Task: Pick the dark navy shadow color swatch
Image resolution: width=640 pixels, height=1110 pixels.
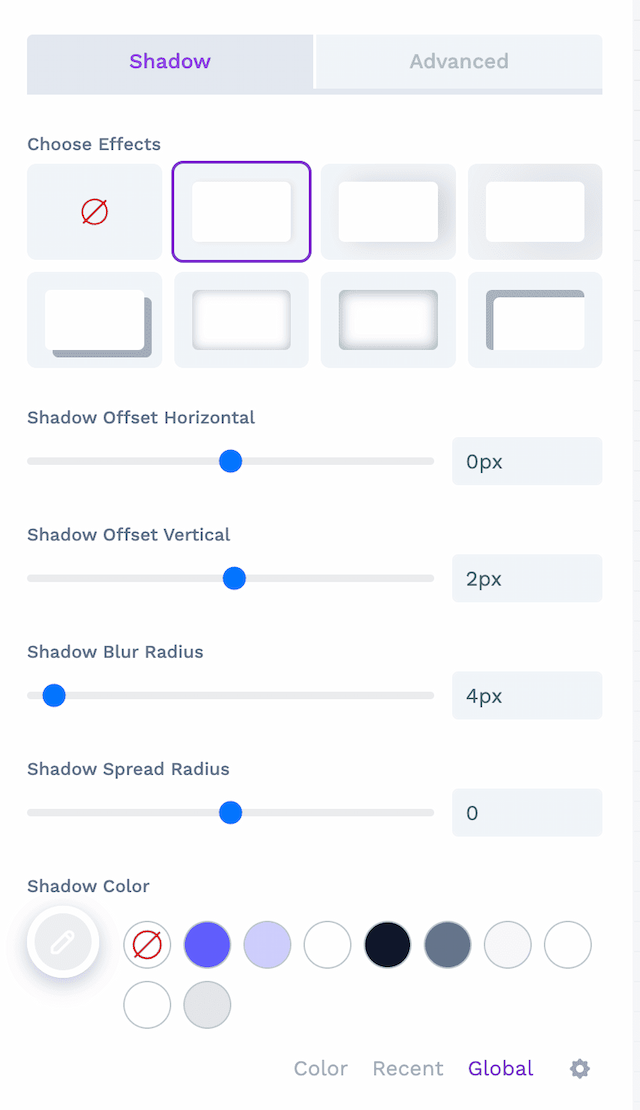Action: pyautogui.click(x=387, y=944)
